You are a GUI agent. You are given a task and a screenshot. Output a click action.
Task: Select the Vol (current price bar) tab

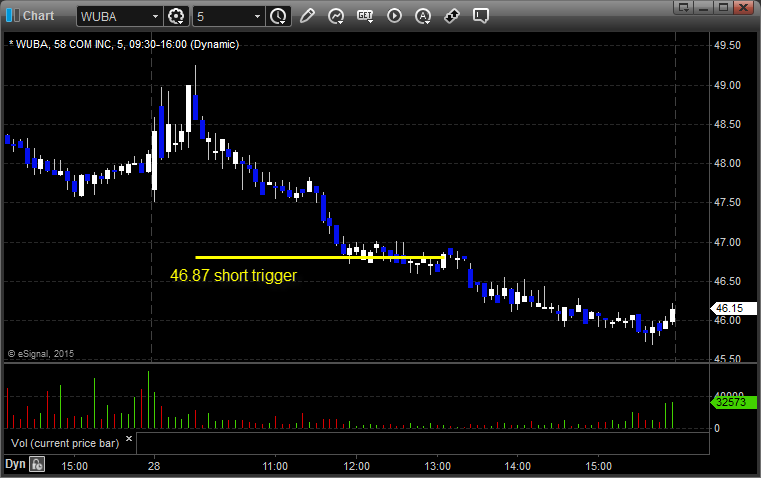click(64, 442)
